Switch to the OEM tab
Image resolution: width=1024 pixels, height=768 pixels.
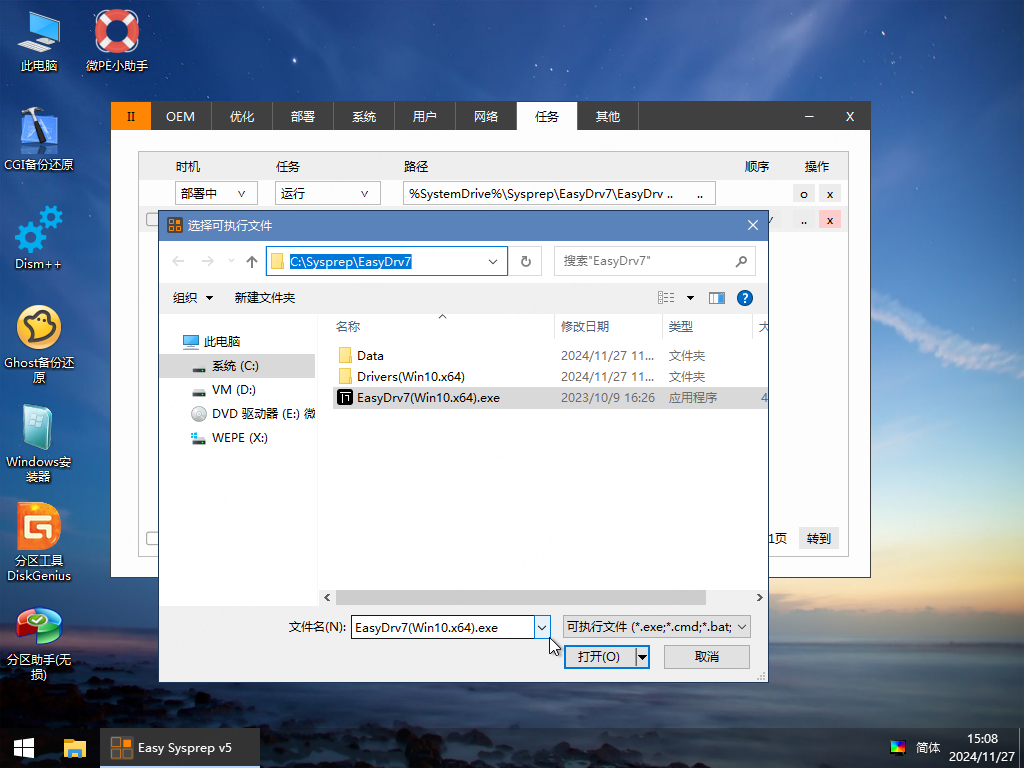180,116
